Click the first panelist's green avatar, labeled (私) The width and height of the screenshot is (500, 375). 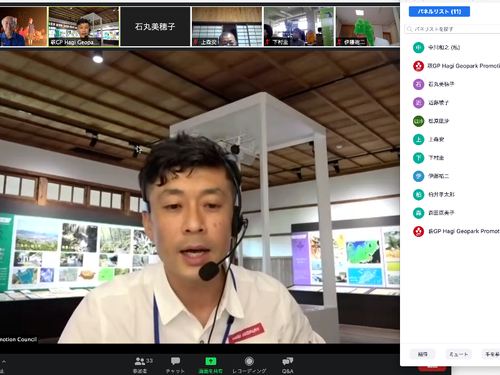tap(418, 48)
